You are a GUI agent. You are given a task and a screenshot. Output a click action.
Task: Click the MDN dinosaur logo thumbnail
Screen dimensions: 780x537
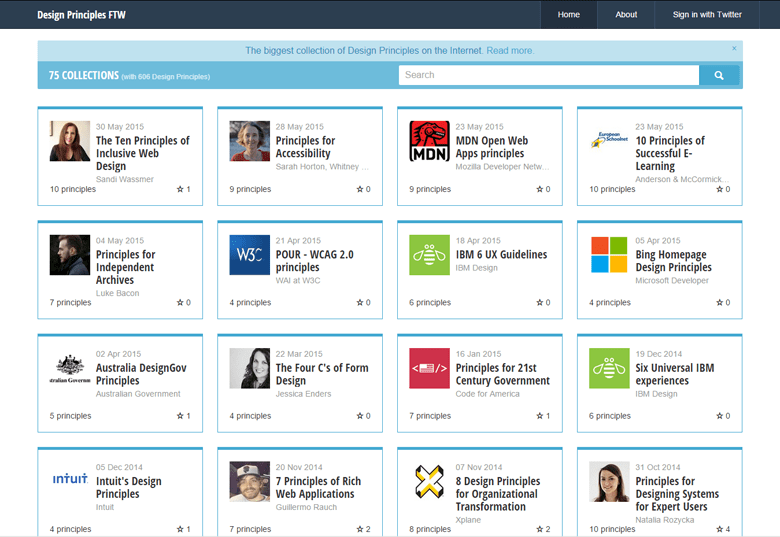(429, 141)
